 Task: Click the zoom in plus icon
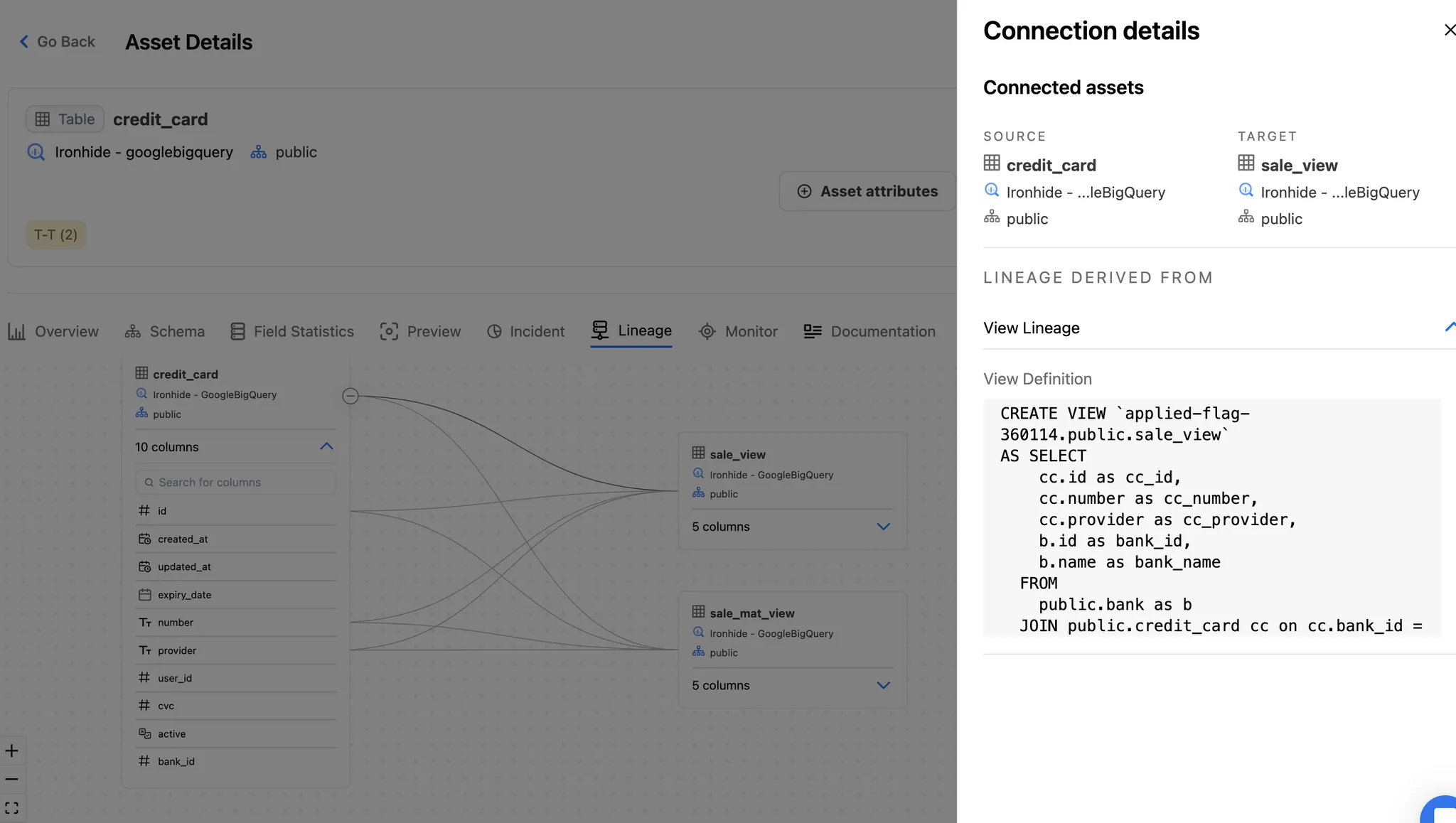[12, 751]
